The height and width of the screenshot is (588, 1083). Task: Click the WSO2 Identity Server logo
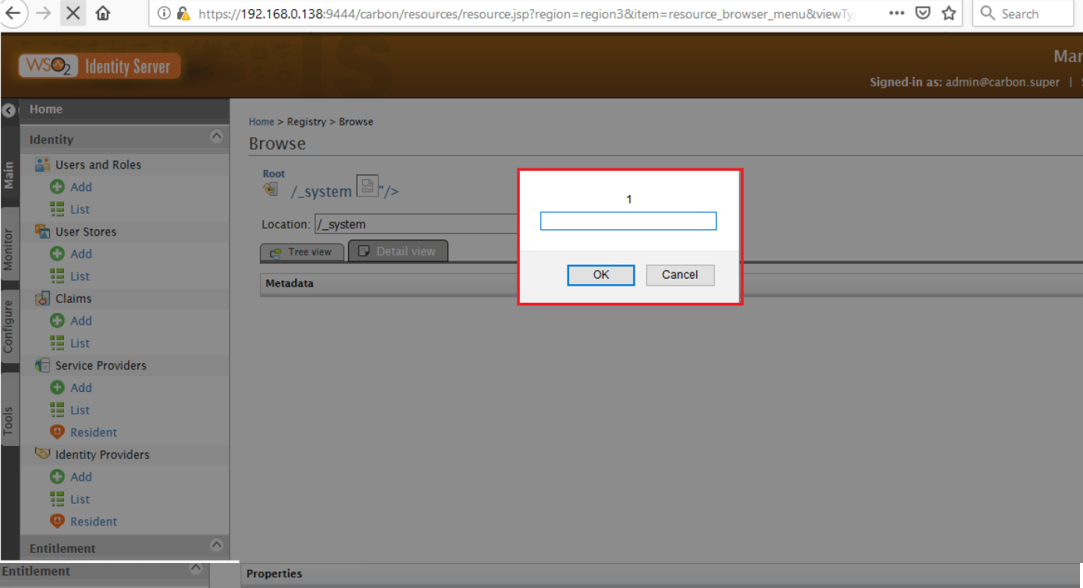click(x=99, y=66)
